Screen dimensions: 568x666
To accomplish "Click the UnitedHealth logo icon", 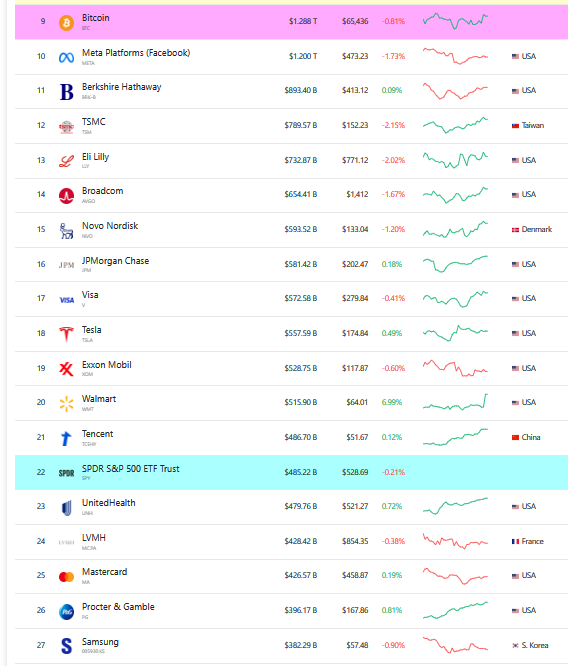I will (66, 508).
